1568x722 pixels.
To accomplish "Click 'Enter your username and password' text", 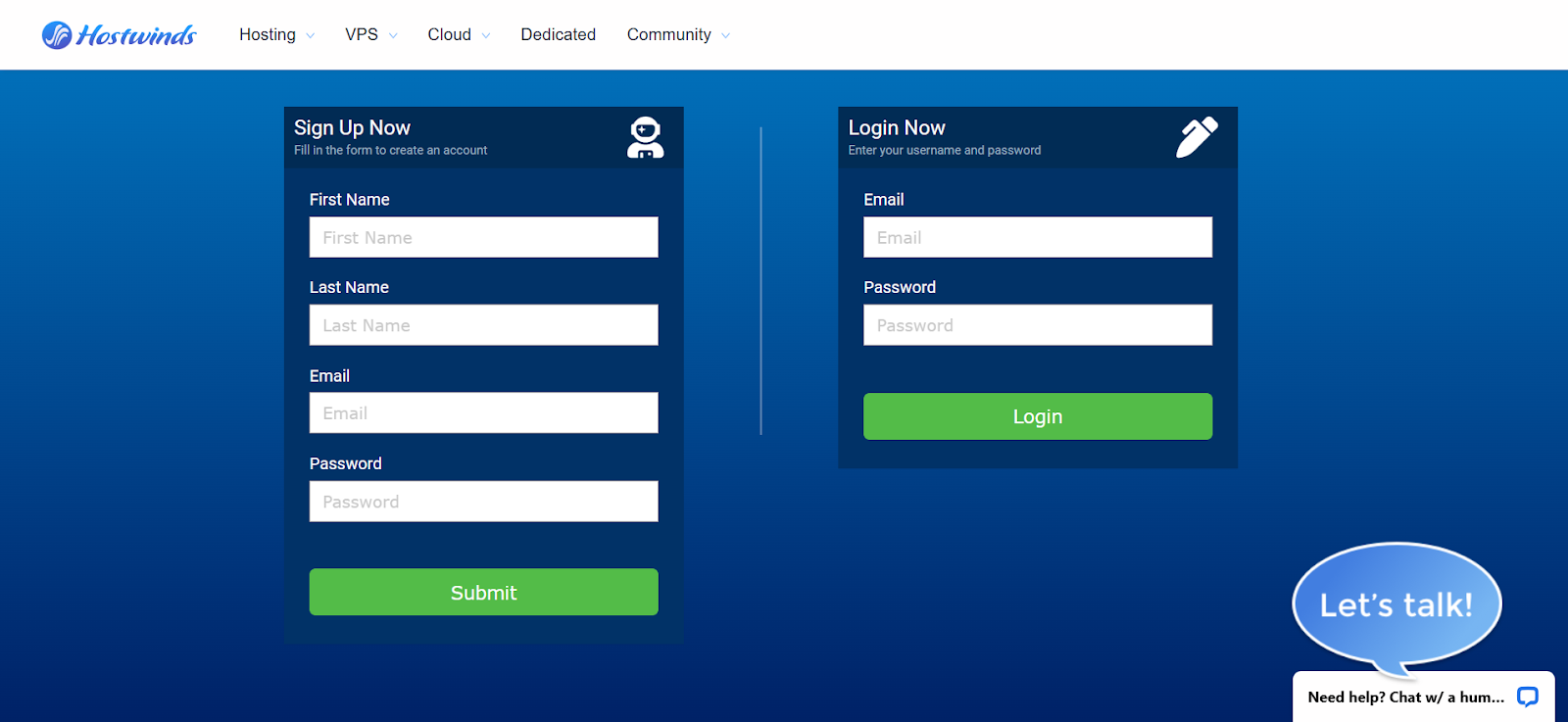I will [945, 150].
